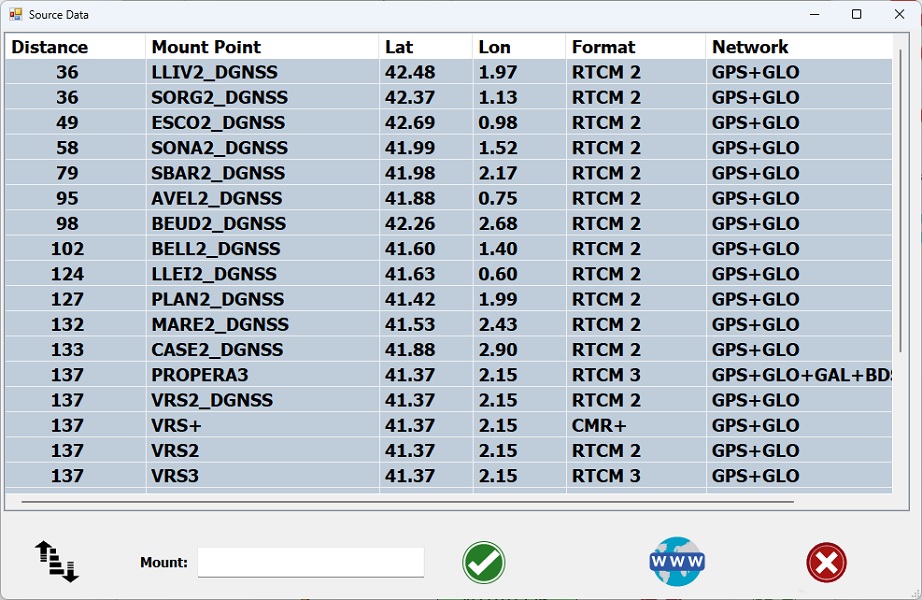
Task: Select the ESCO2_DGNSS mount point
Action: click(217, 123)
